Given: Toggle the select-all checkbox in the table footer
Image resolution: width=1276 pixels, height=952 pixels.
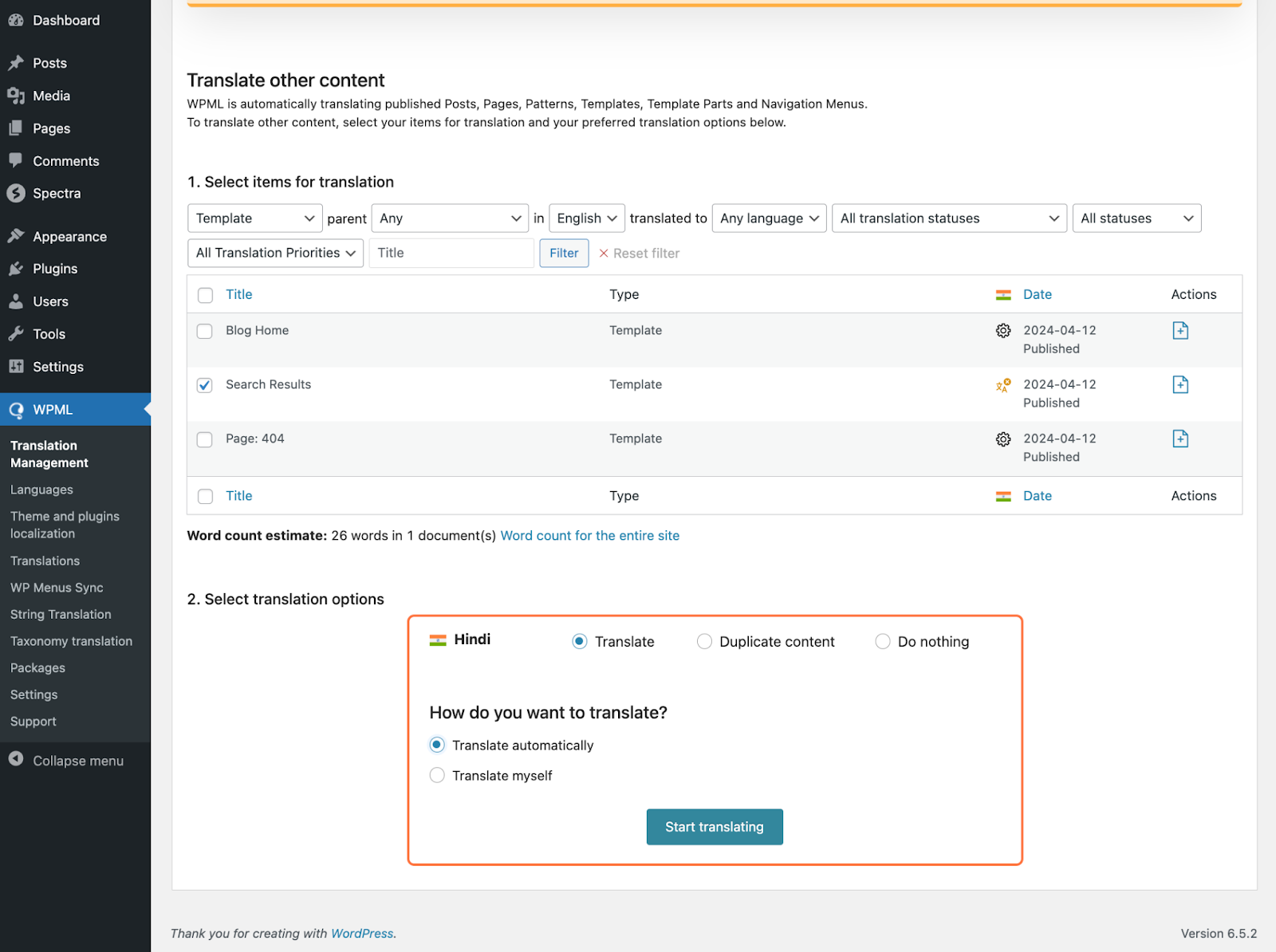Looking at the screenshot, I should (x=206, y=497).
